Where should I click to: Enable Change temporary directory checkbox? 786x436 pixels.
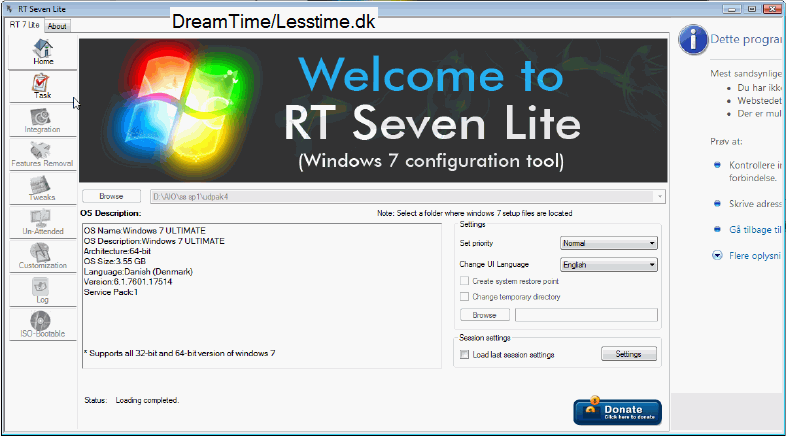pyautogui.click(x=465, y=297)
